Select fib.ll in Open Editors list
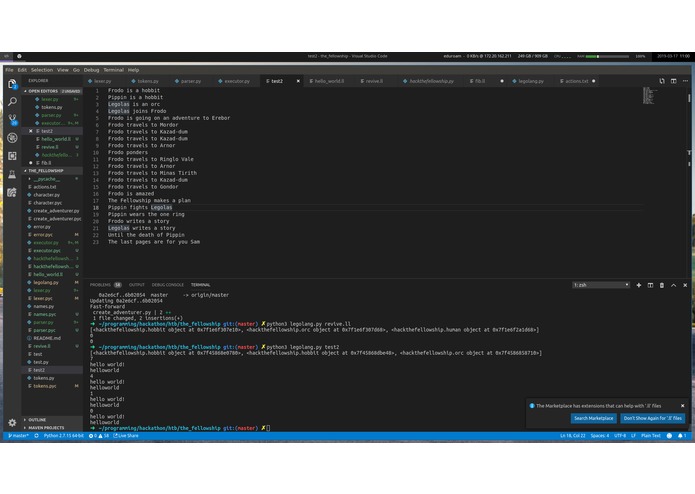 [x=52, y=163]
